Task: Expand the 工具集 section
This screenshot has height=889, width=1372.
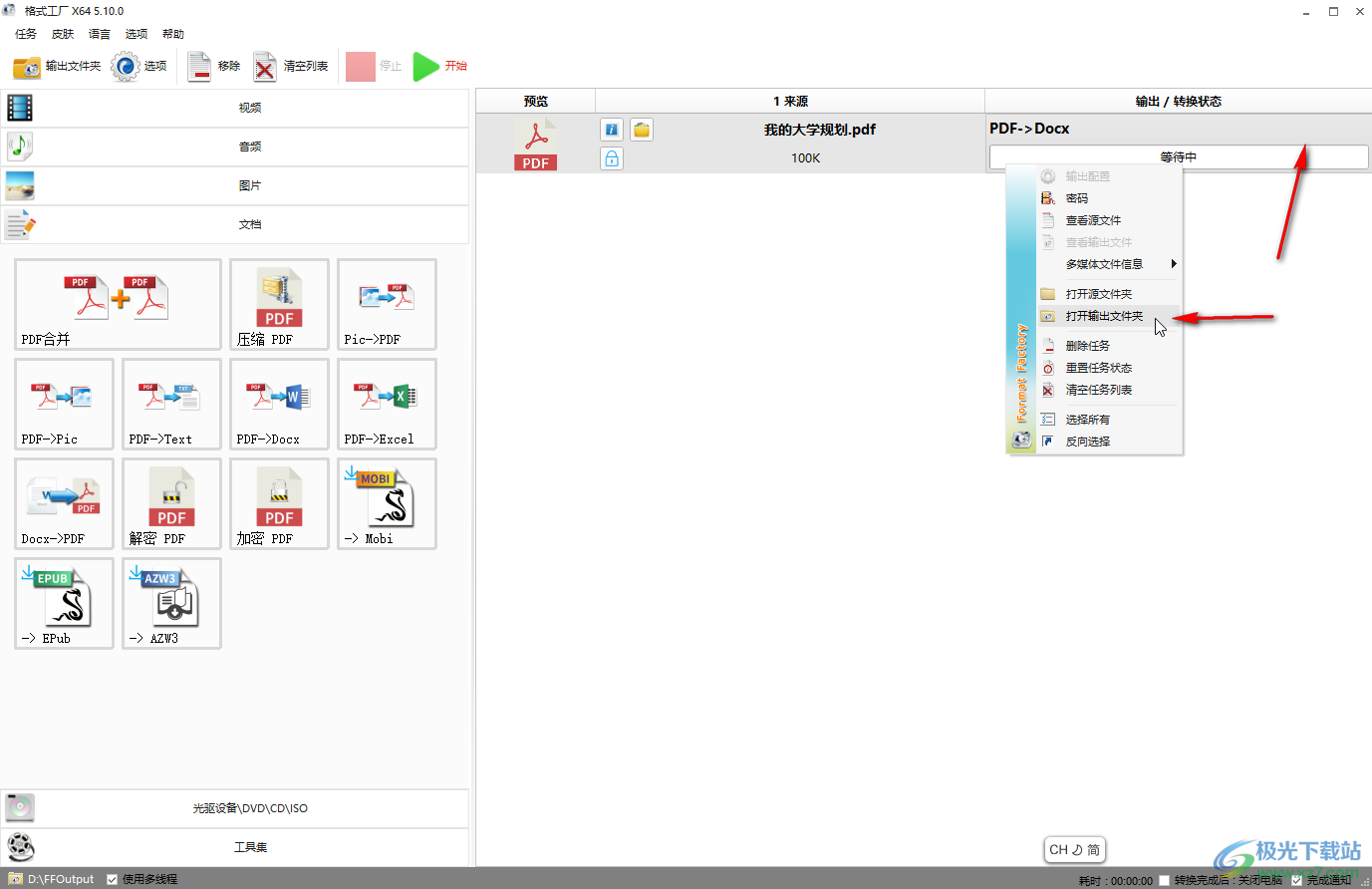Action: pyautogui.click(x=235, y=847)
